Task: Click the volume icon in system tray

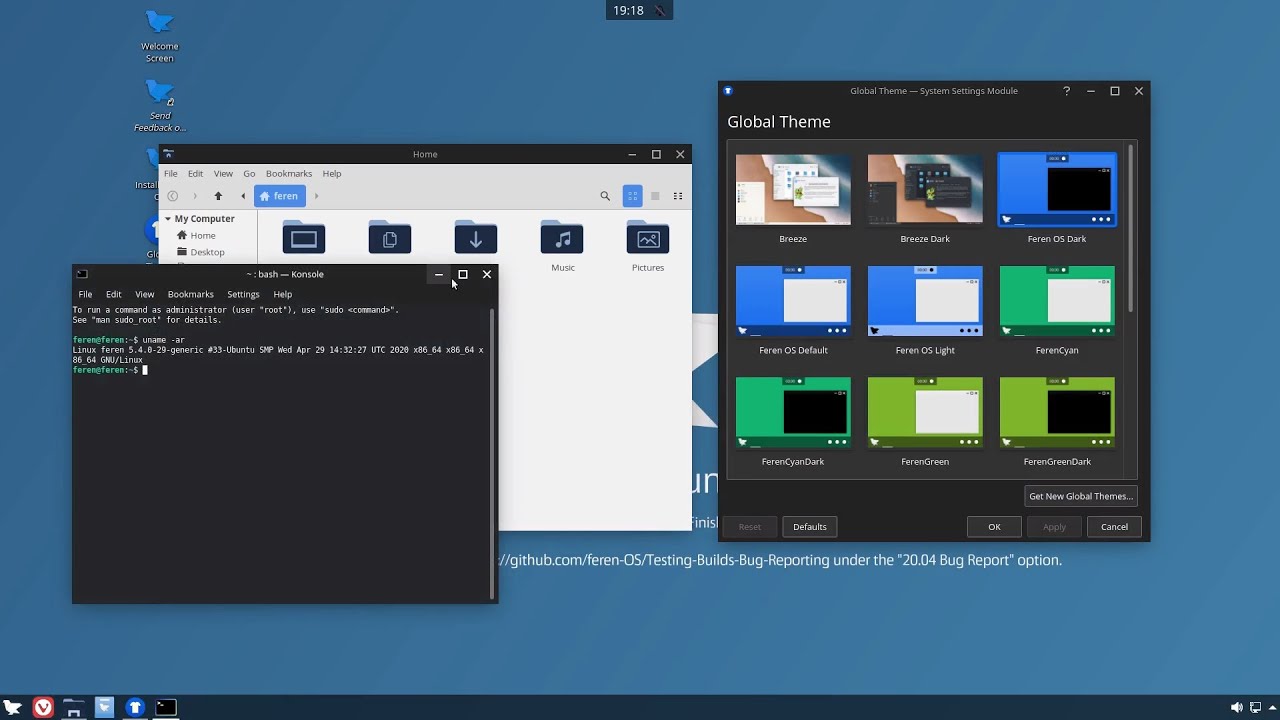Action: coord(1237,708)
